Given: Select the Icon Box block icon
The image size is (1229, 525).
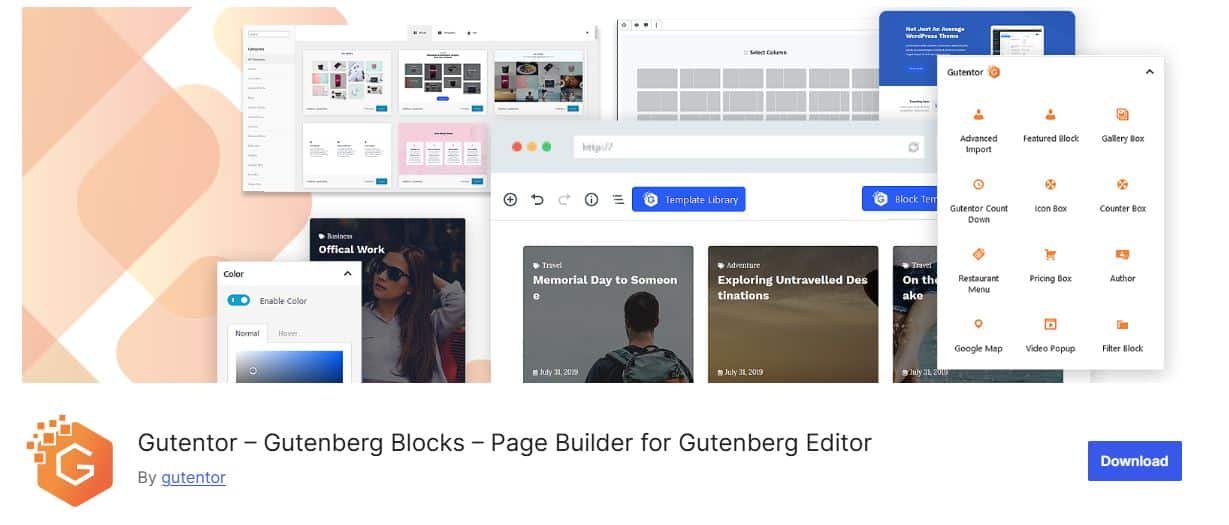Looking at the screenshot, I should pyautogui.click(x=1050, y=185).
